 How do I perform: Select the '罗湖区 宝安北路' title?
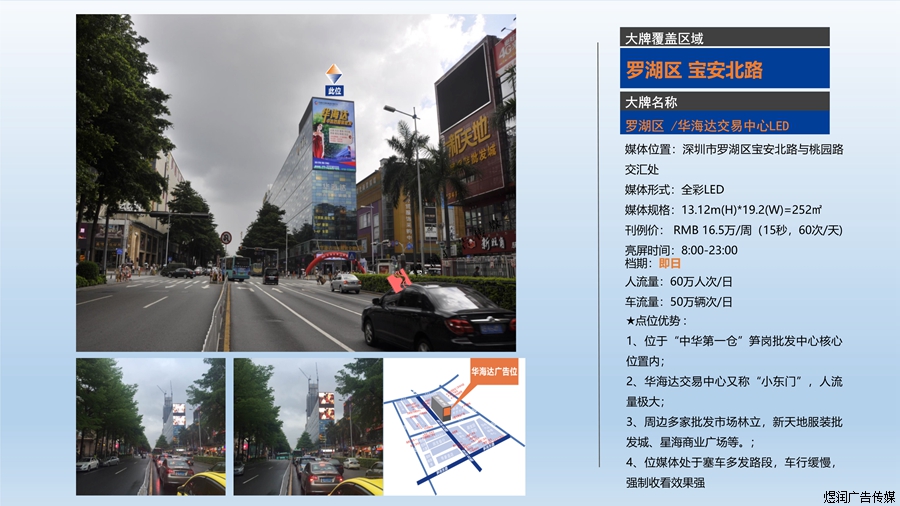point(695,70)
